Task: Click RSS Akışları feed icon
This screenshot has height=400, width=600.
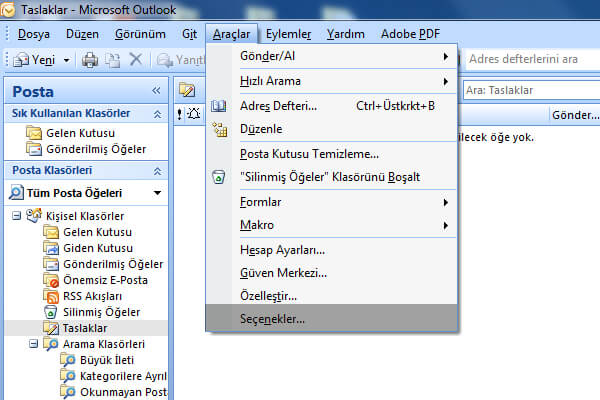Action: [x=51, y=296]
